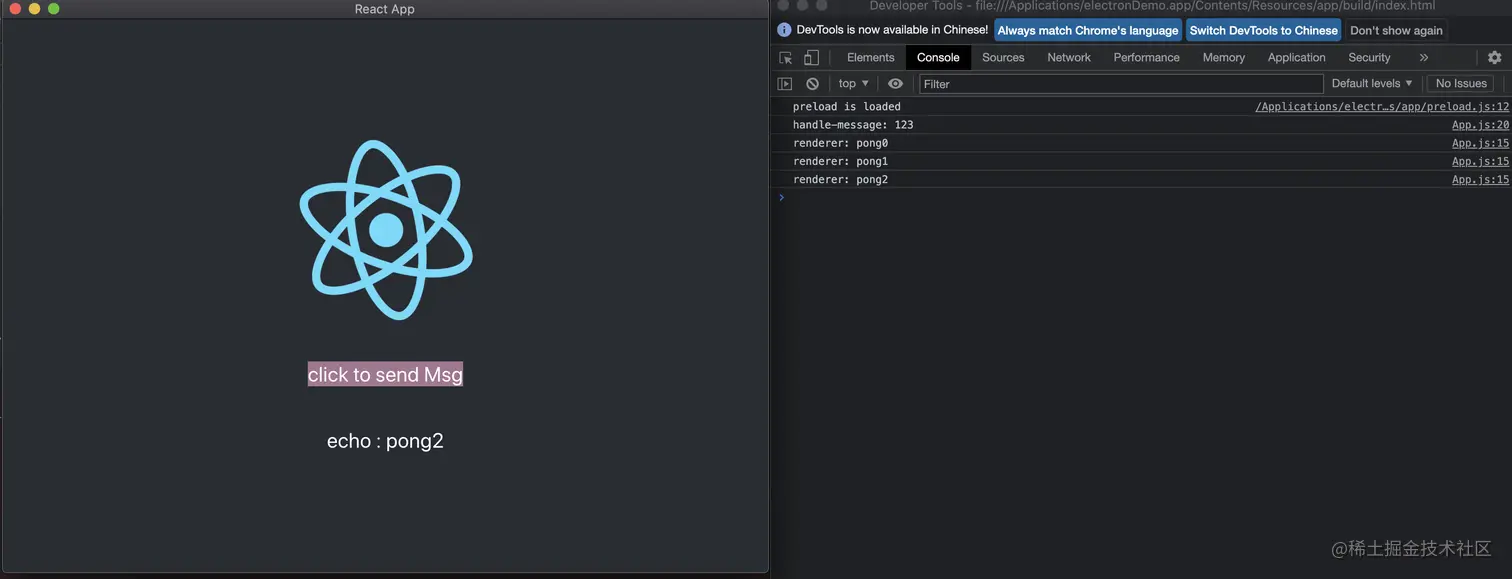Create live expression with eye icon
The height and width of the screenshot is (579, 1512).
click(895, 84)
